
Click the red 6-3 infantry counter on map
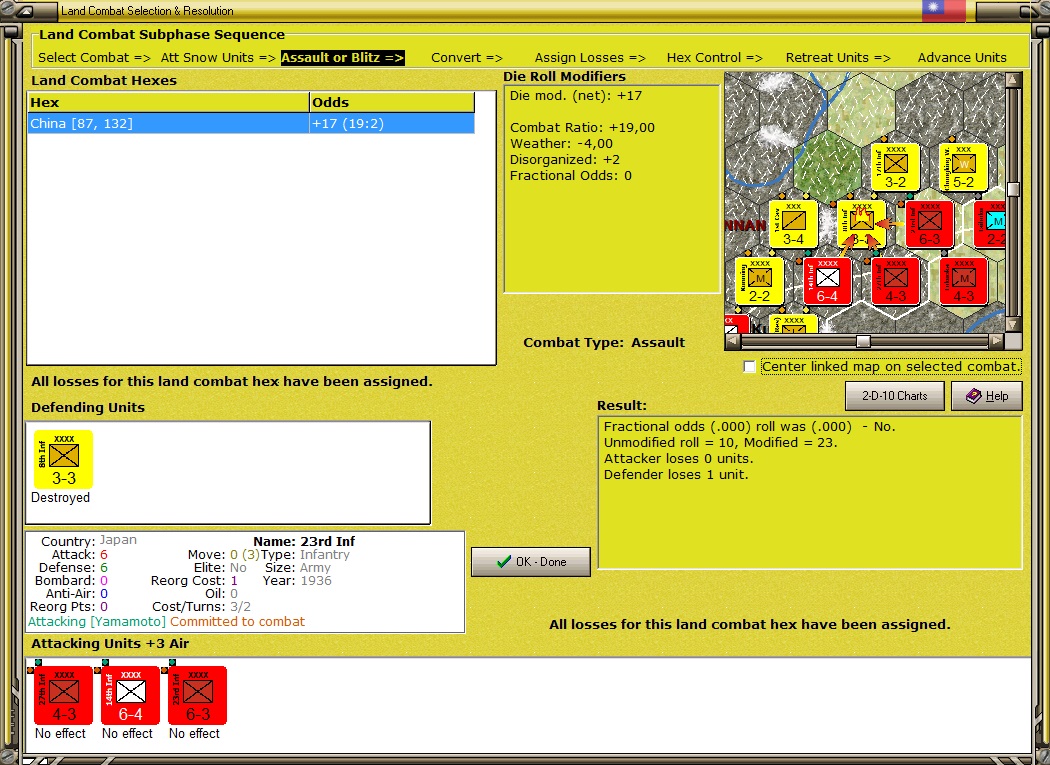pos(929,224)
